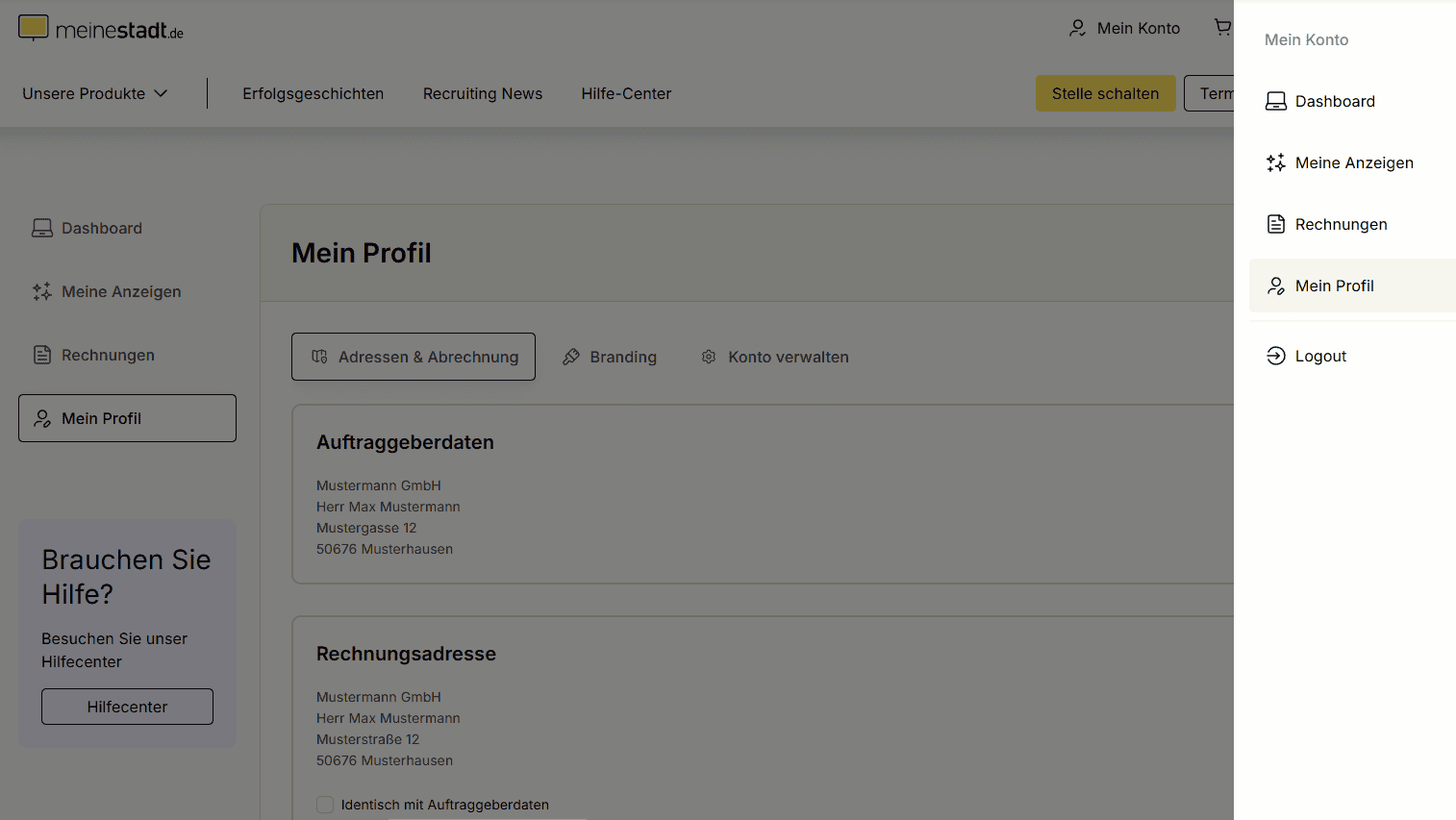1456x820 pixels.
Task: Click the Musterstraße 12 address line
Action: point(367,739)
